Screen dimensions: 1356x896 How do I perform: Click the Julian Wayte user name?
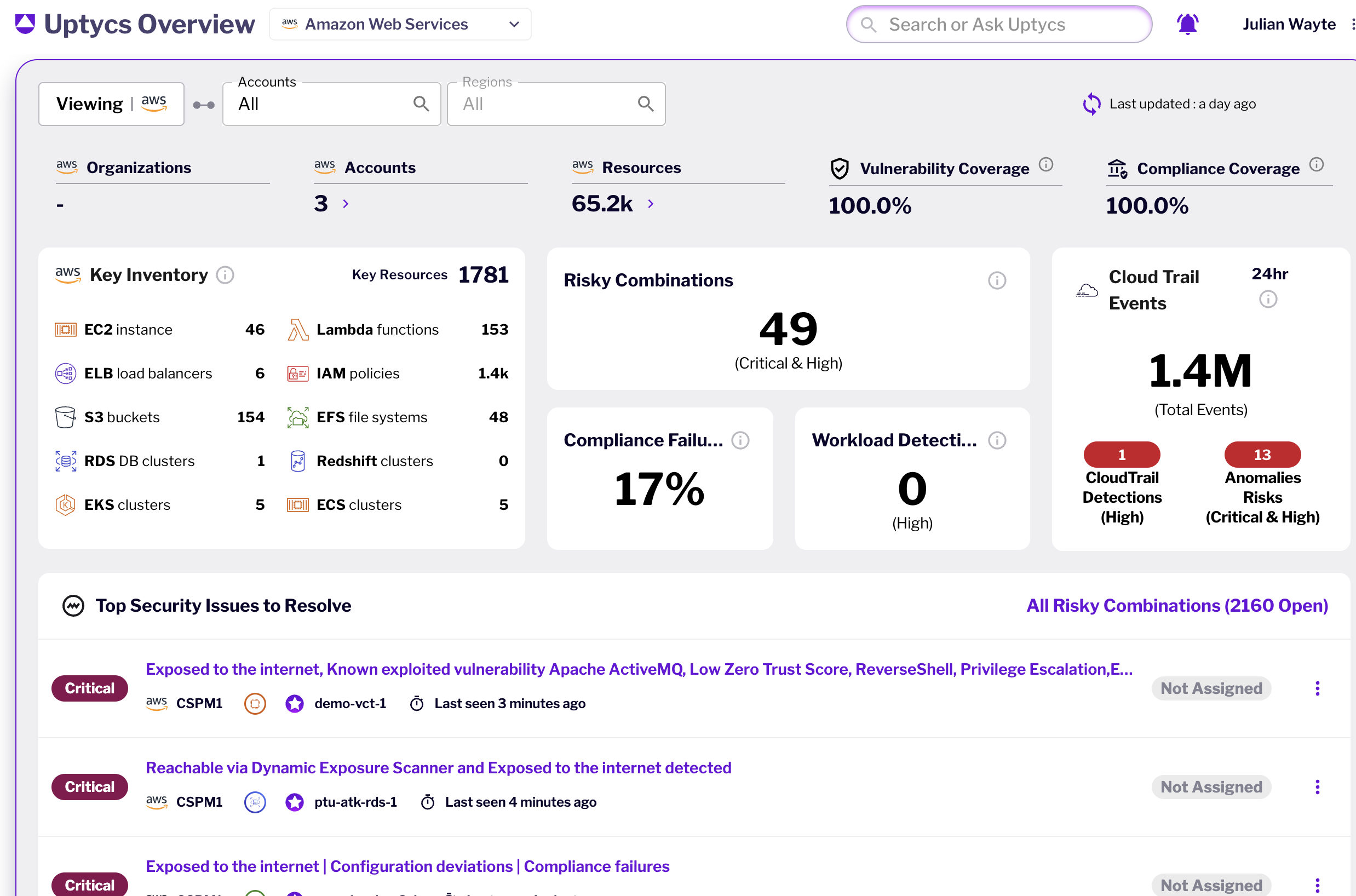1289,24
